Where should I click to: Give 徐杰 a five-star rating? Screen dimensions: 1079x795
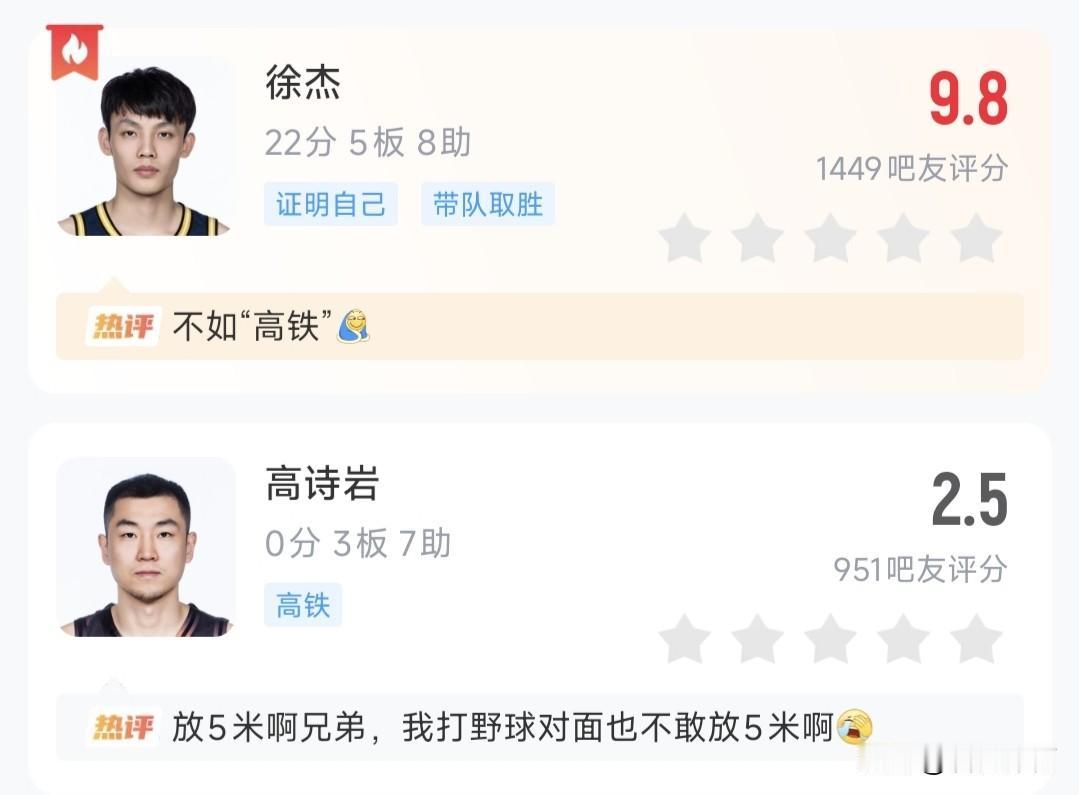pos(976,238)
